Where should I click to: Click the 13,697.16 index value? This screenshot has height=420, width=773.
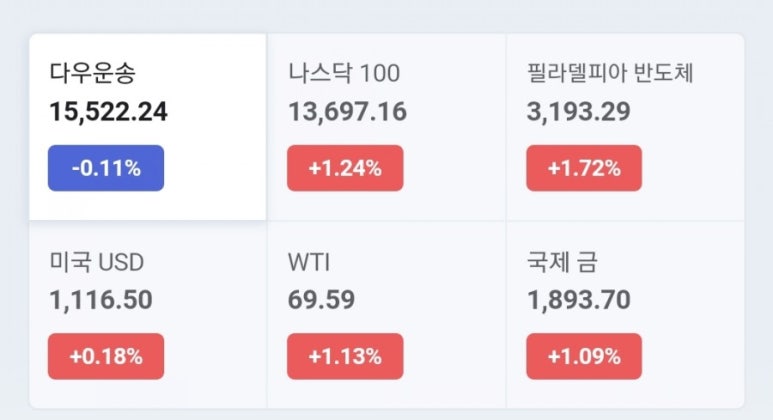(x=348, y=112)
